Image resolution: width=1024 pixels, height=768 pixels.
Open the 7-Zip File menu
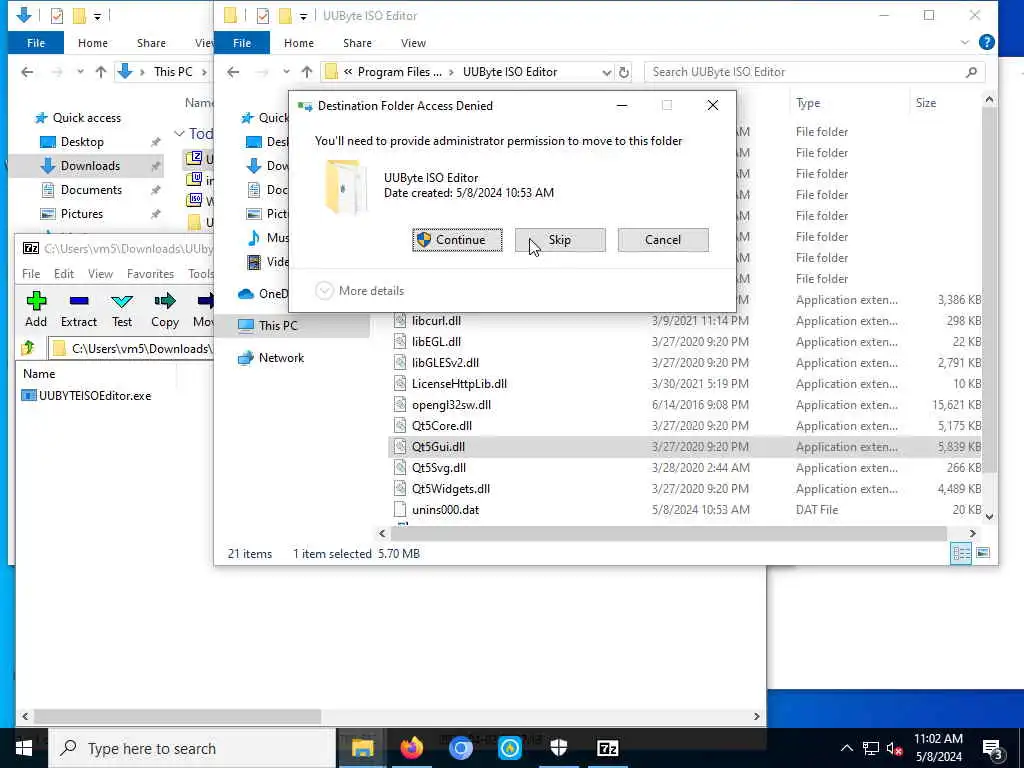click(31, 274)
